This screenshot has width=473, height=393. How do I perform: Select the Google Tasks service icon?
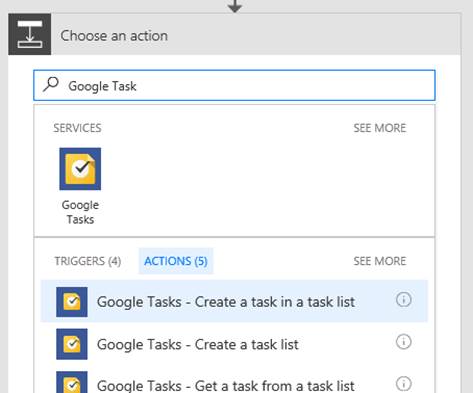click(x=80, y=169)
